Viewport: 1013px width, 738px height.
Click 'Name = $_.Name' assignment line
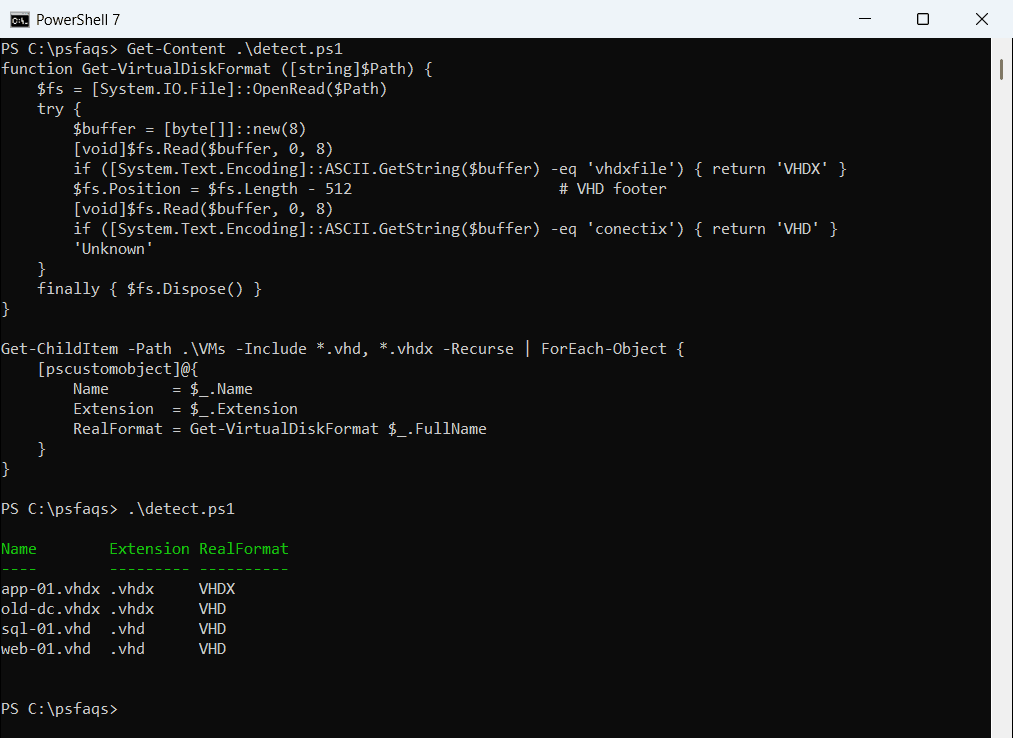click(163, 390)
